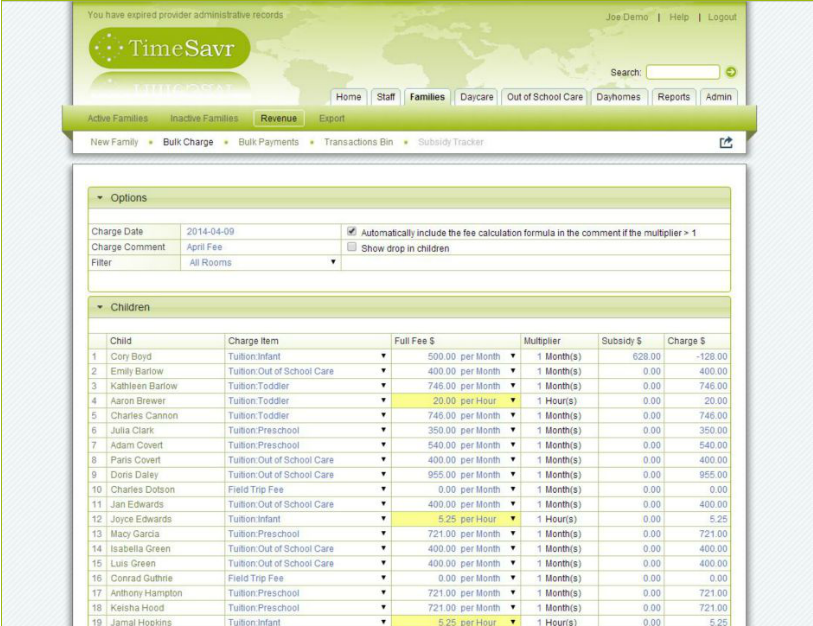Screen dimensions: 813x626
Task: Click the TimeSavr logo
Action: pyautogui.click(x=170, y=48)
